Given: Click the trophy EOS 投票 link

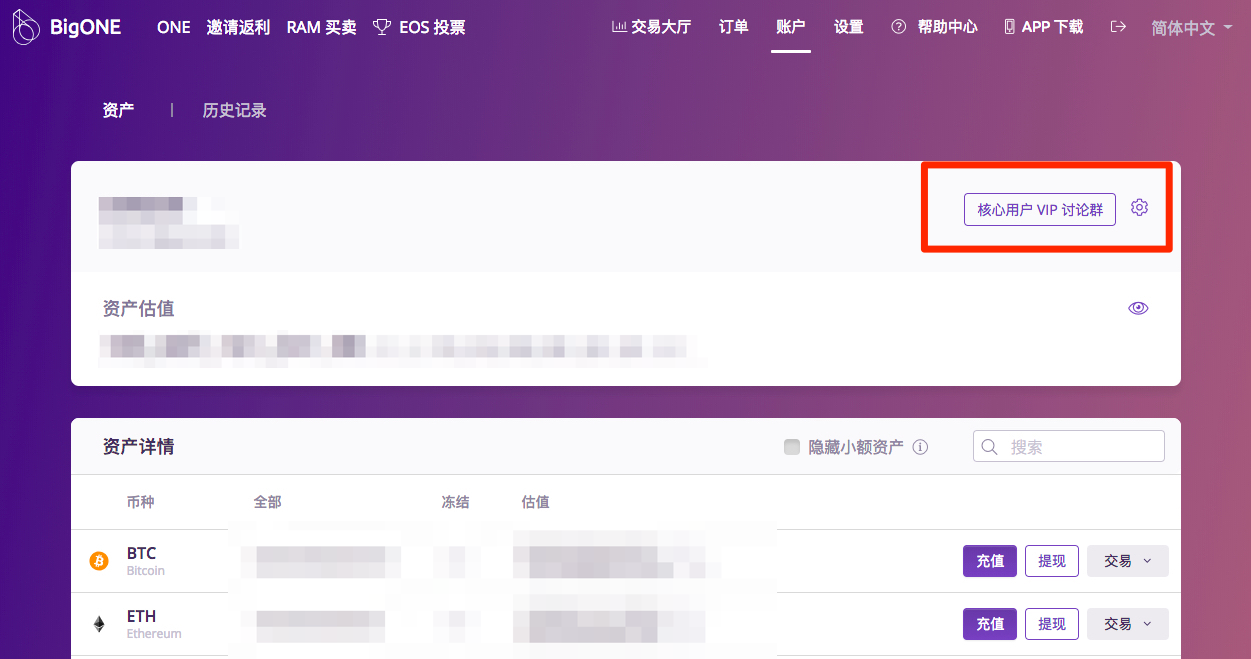Looking at the screenshot, I should (418, 27).
